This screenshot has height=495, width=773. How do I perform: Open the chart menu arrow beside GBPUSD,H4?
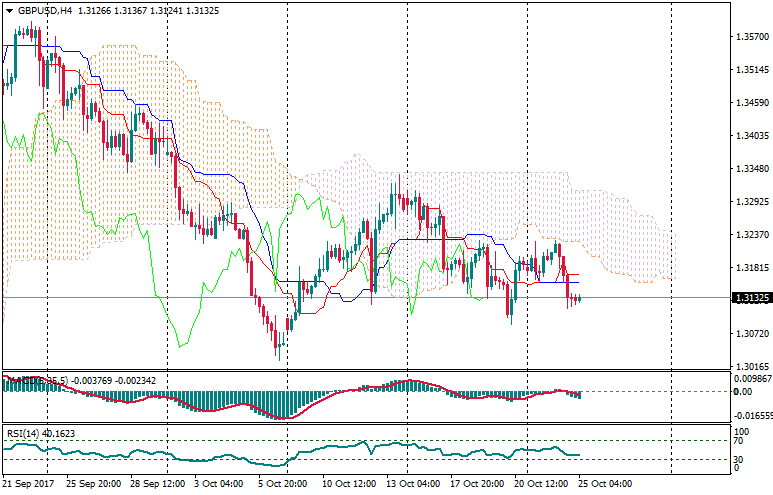pos(9,10)
